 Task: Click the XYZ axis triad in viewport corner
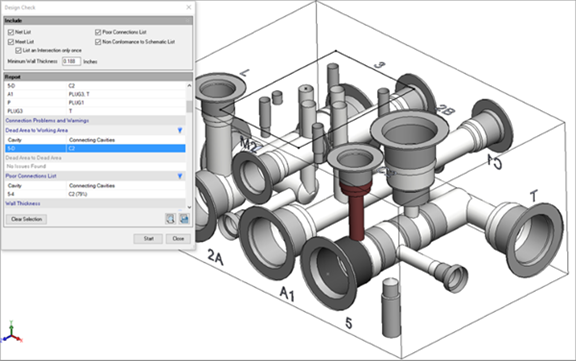(x=11, y=332)
